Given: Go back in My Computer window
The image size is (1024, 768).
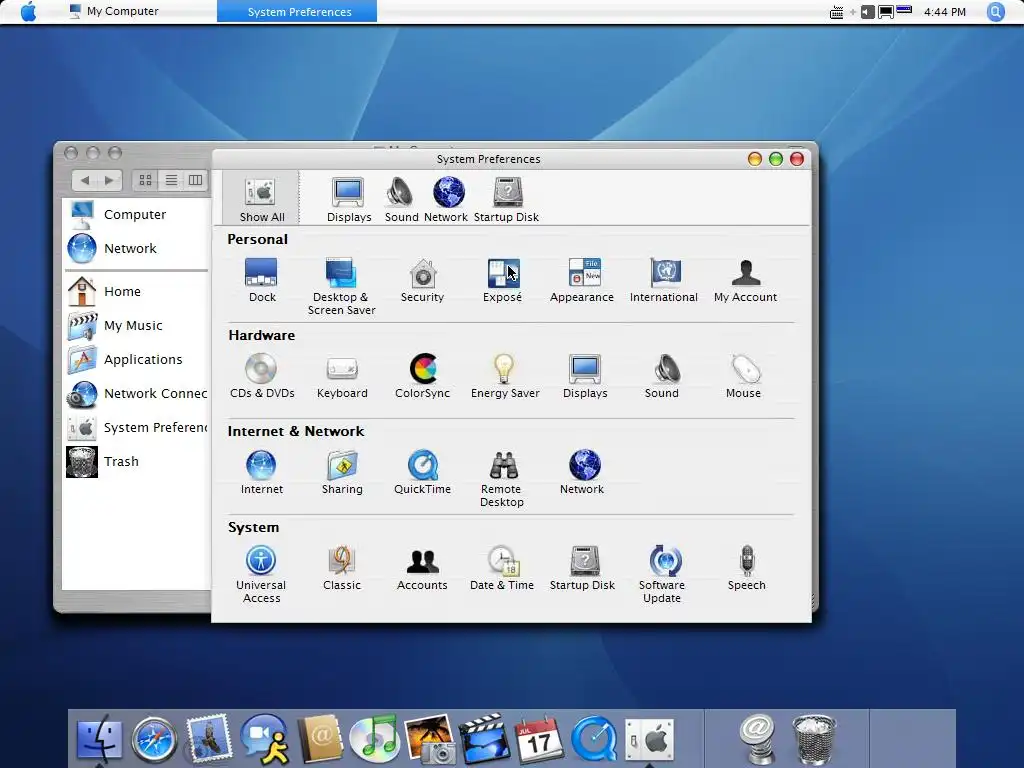Looking at the screenshot, I should pyautogui.click(x=85, y=180).
